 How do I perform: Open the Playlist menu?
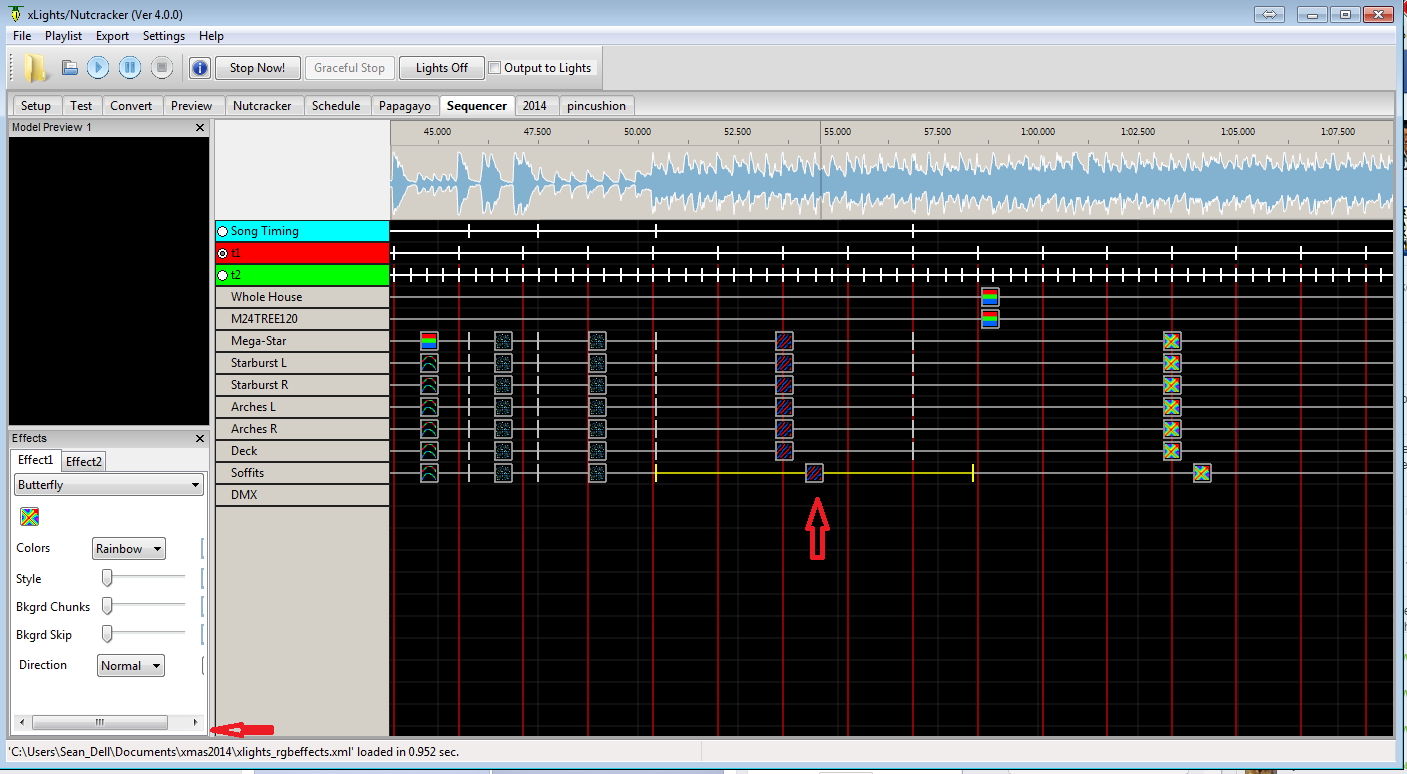[64, 36]
